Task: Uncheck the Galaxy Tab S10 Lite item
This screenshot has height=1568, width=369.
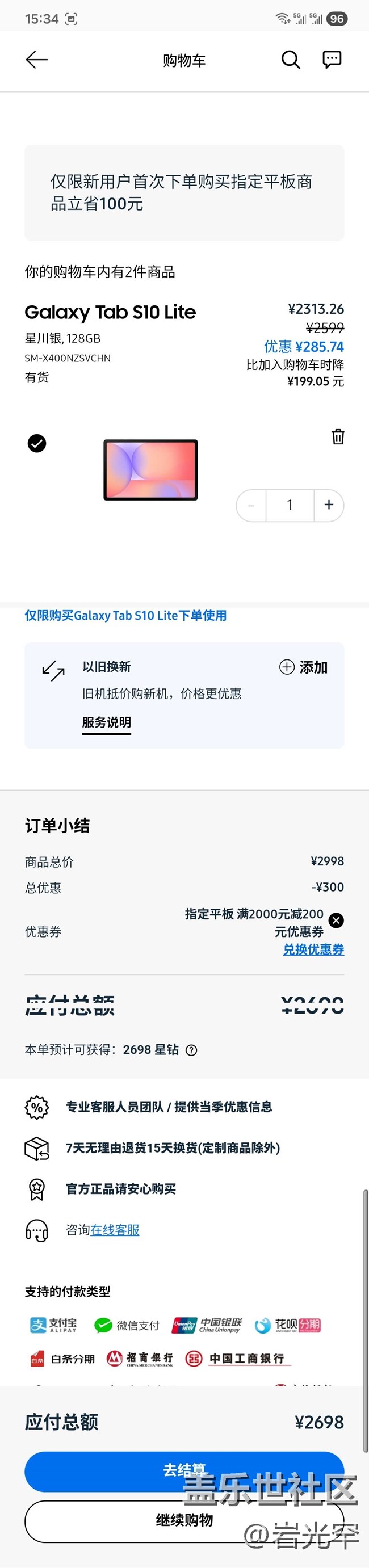Action: [x=37, y=444]
